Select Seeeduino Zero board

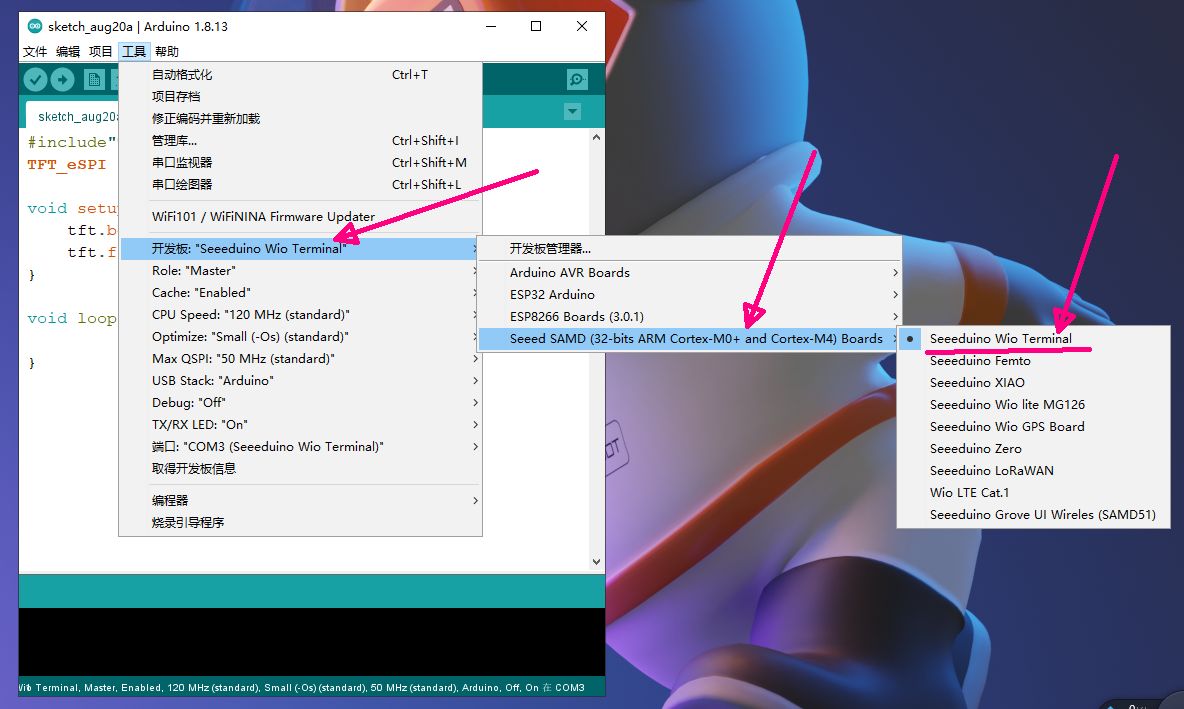(1033, 449)
